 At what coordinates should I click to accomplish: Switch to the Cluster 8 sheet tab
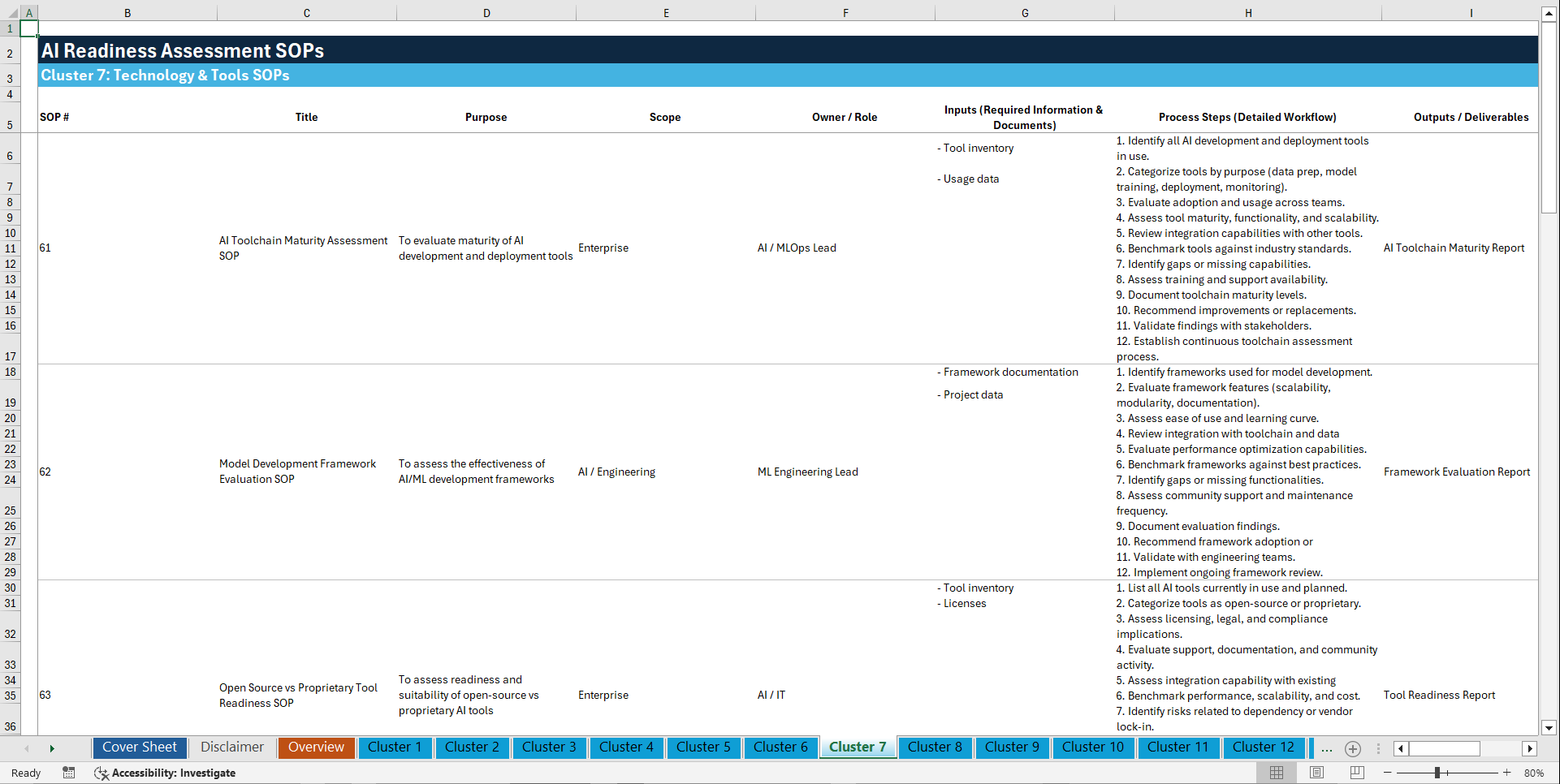pos(935,747)
